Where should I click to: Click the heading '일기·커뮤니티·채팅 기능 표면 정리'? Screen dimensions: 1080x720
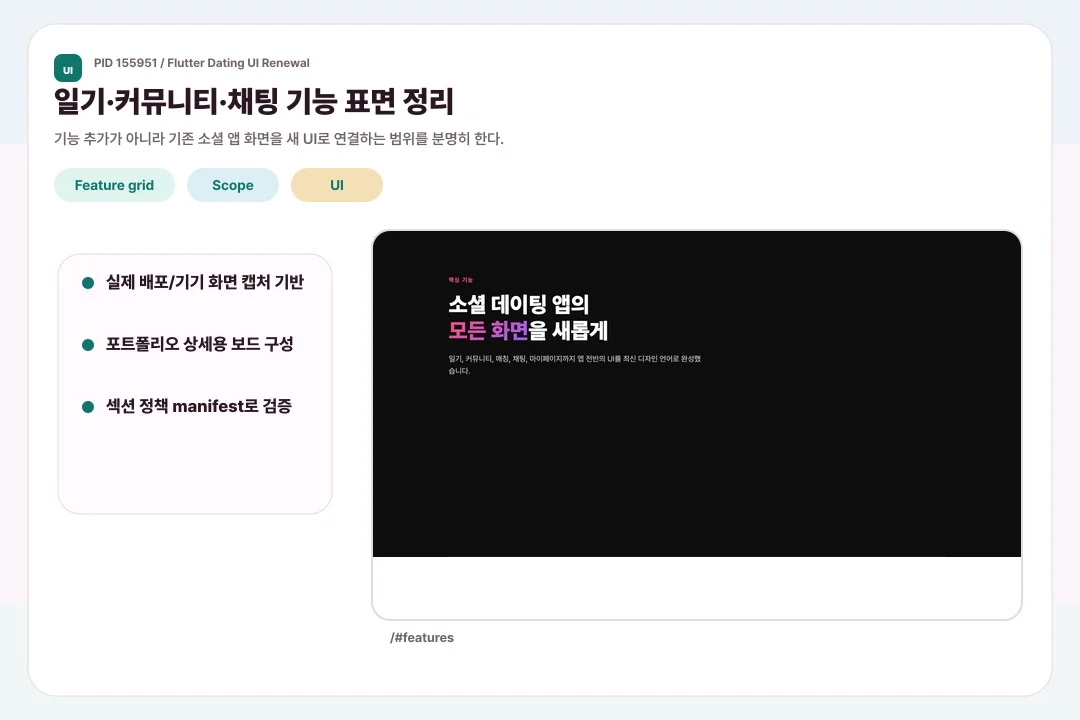(253, 101)
